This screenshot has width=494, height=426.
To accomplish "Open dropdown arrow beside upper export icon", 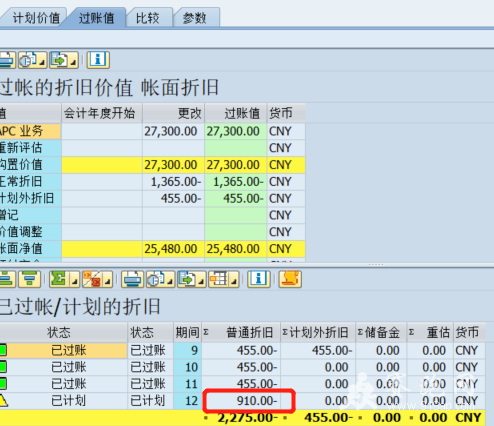I will 74,60.
